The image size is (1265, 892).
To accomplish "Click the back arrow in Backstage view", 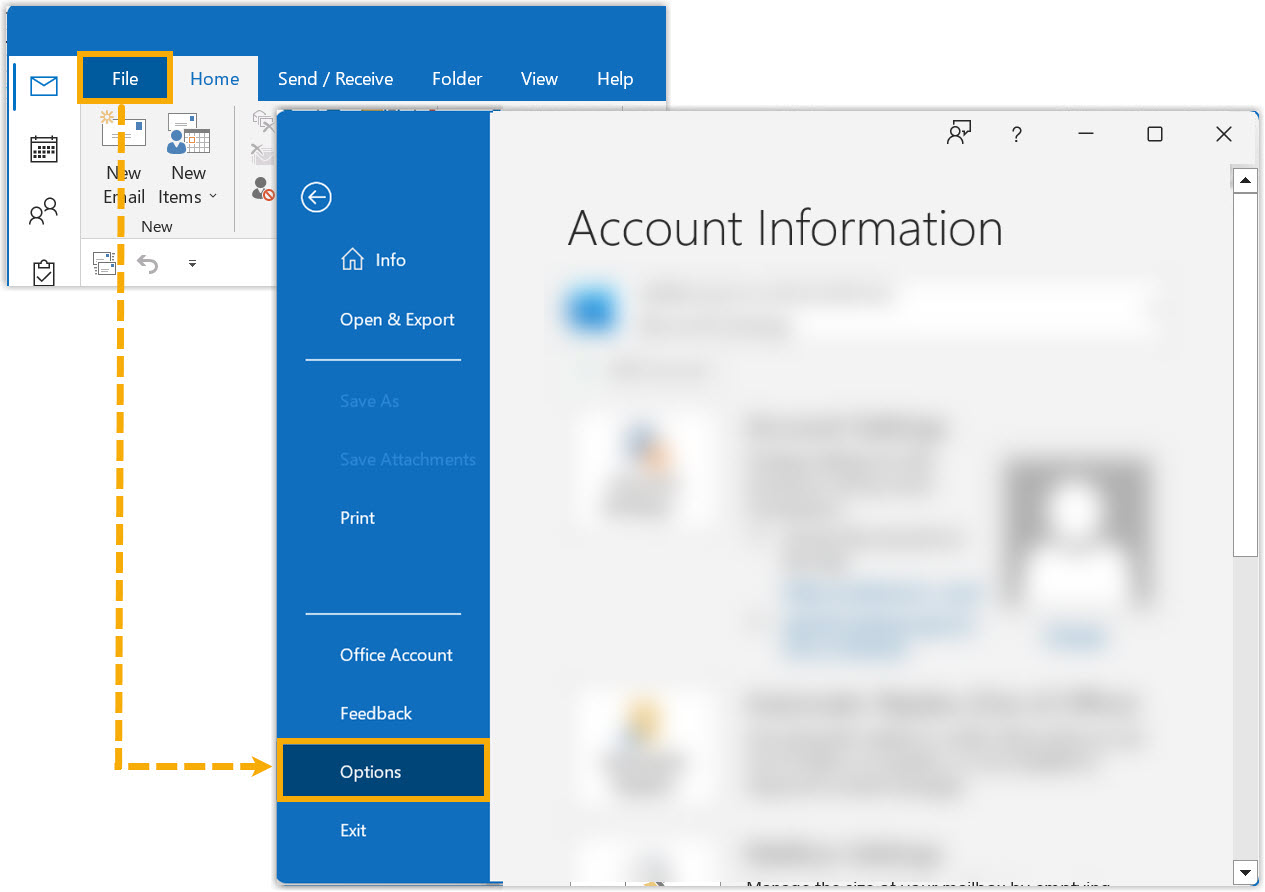I will (316, 197).
